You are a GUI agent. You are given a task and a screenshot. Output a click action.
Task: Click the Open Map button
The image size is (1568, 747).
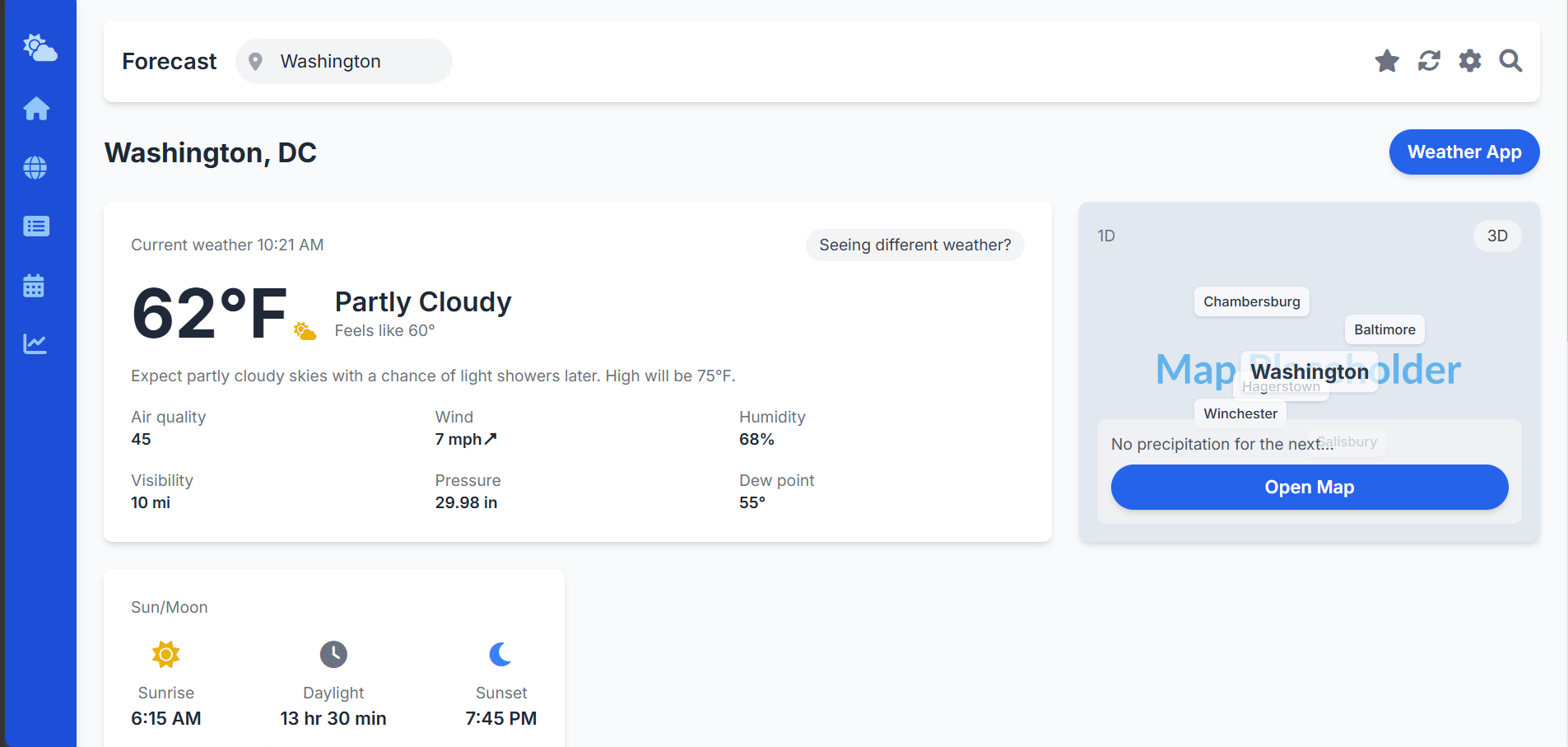click(1310, 487)
